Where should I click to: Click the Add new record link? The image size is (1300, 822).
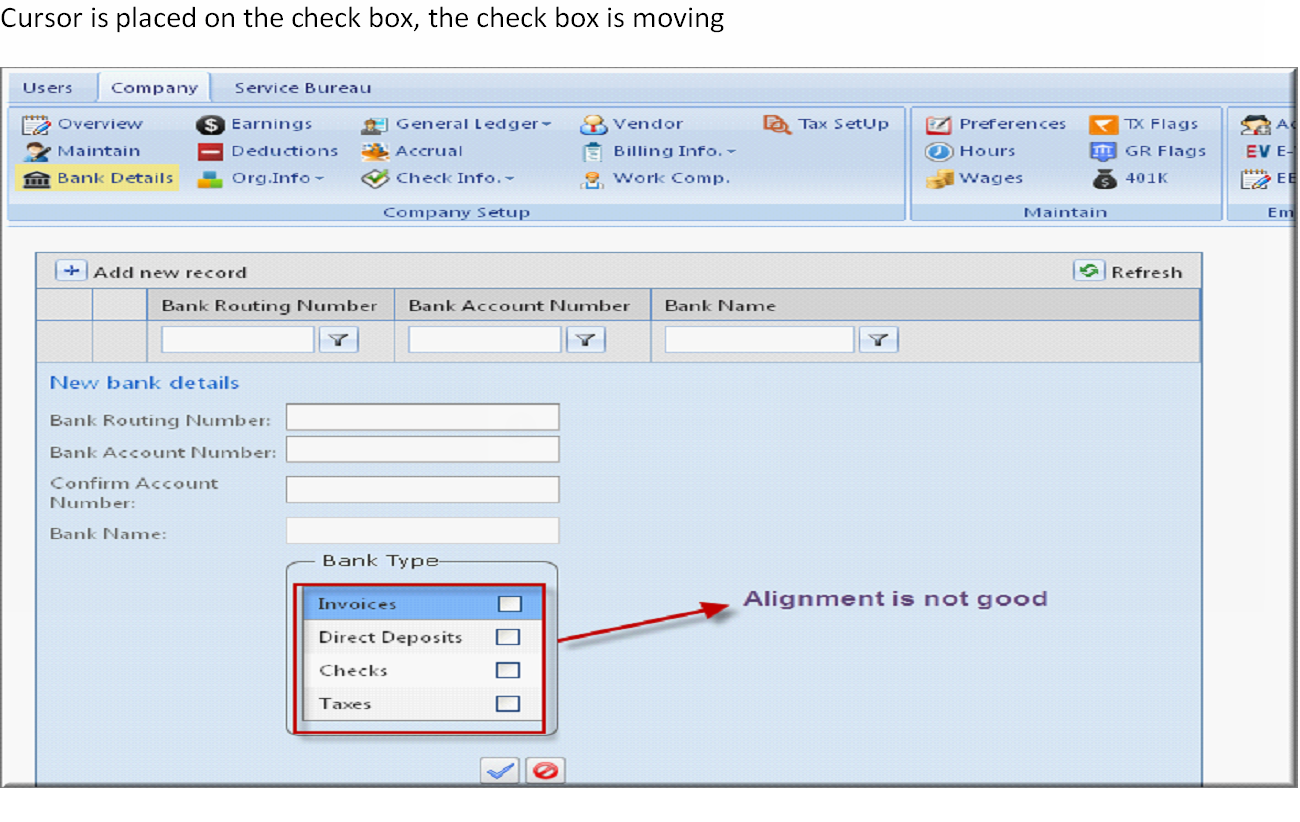point(169,272)
